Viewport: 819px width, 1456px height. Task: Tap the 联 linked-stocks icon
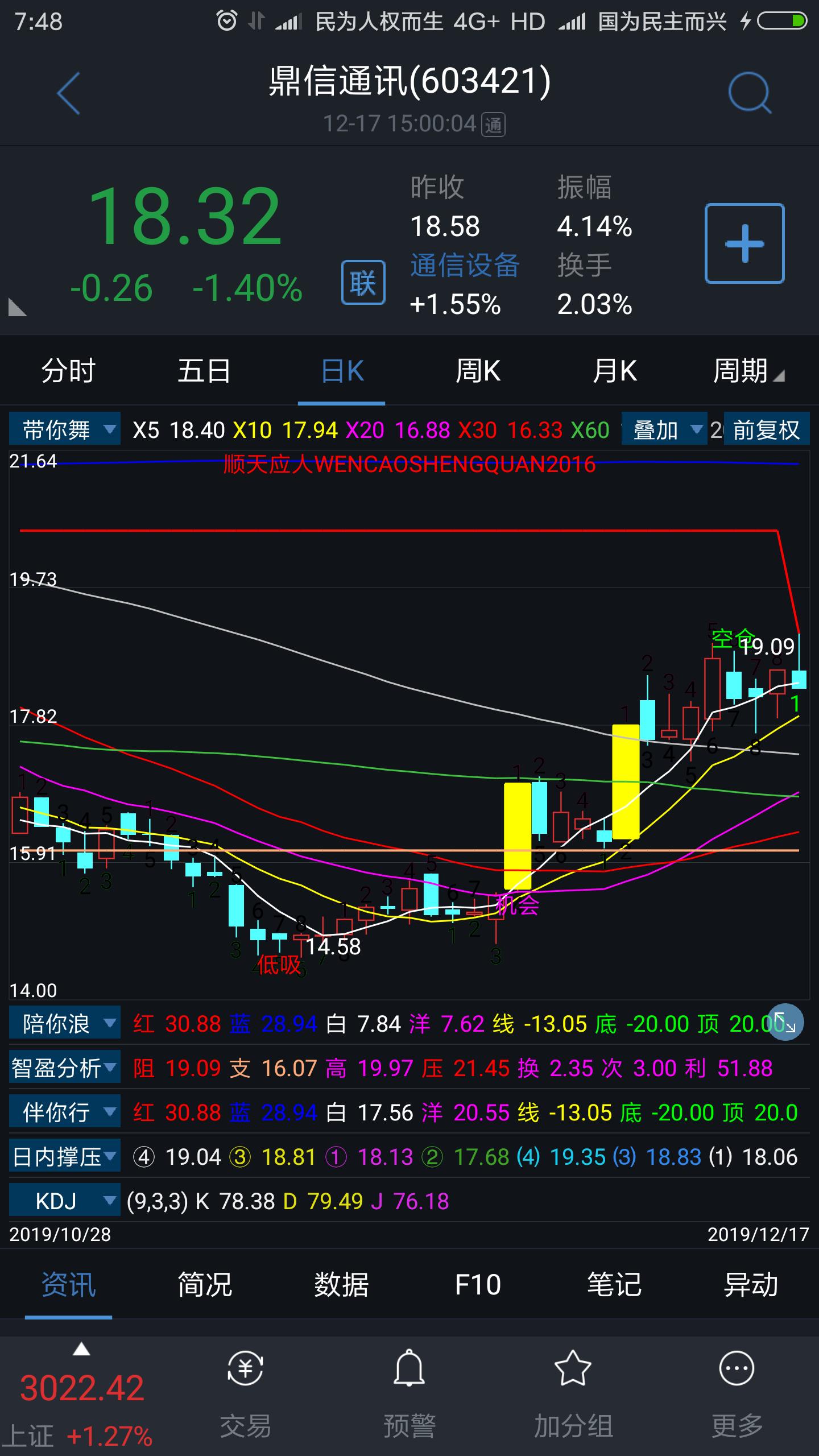[363, 283]
